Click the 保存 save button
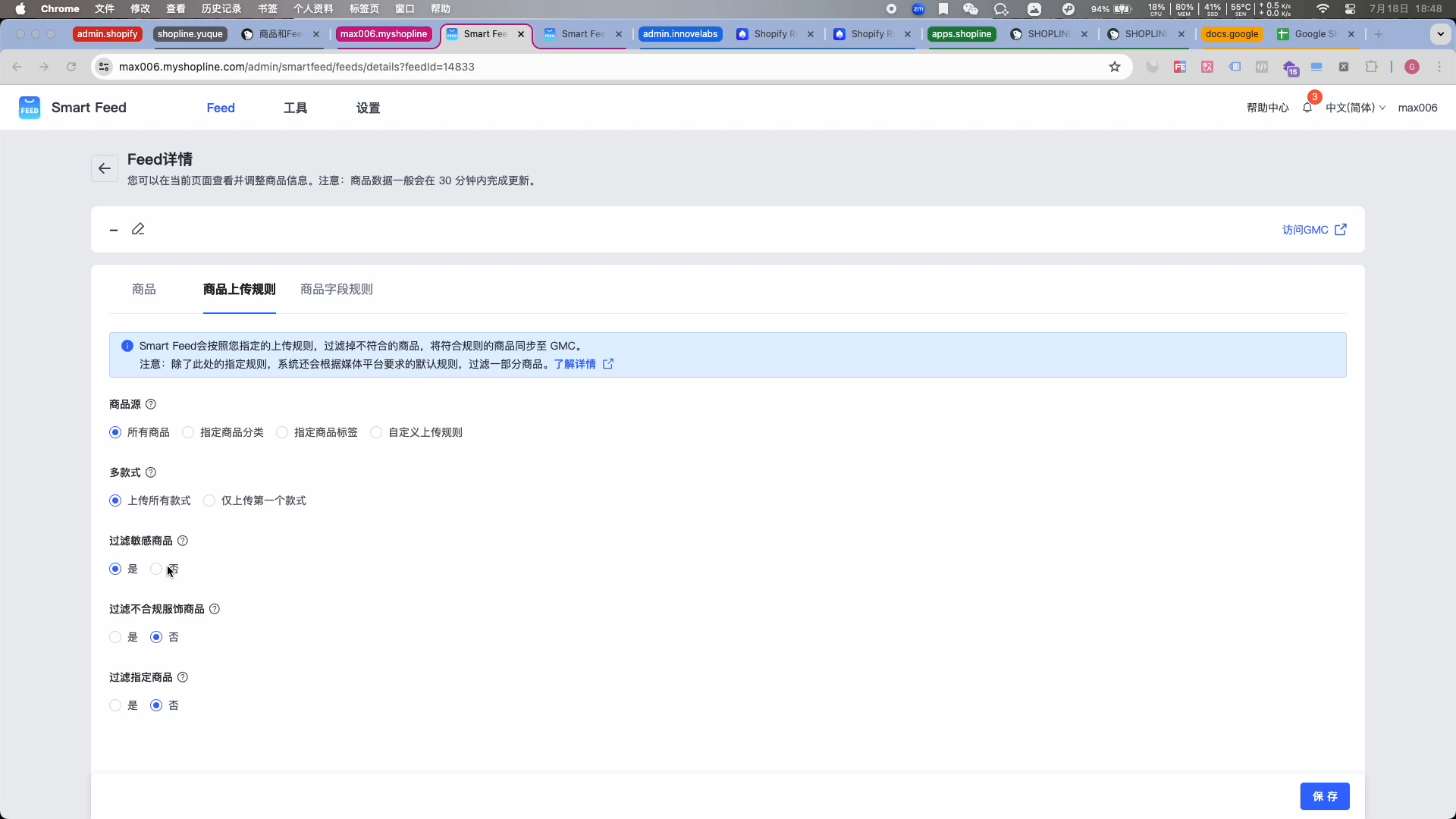The height and width of the screenshot is (819, 1456). coord(1324,796)
